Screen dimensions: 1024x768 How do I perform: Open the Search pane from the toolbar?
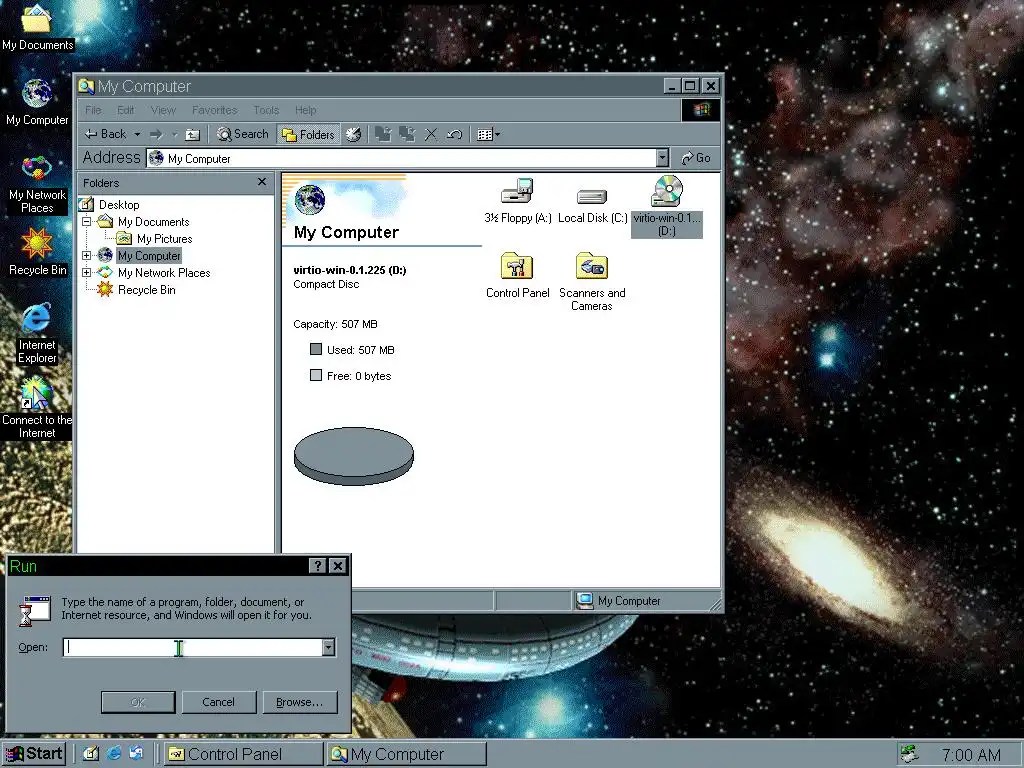click(243, 135)
